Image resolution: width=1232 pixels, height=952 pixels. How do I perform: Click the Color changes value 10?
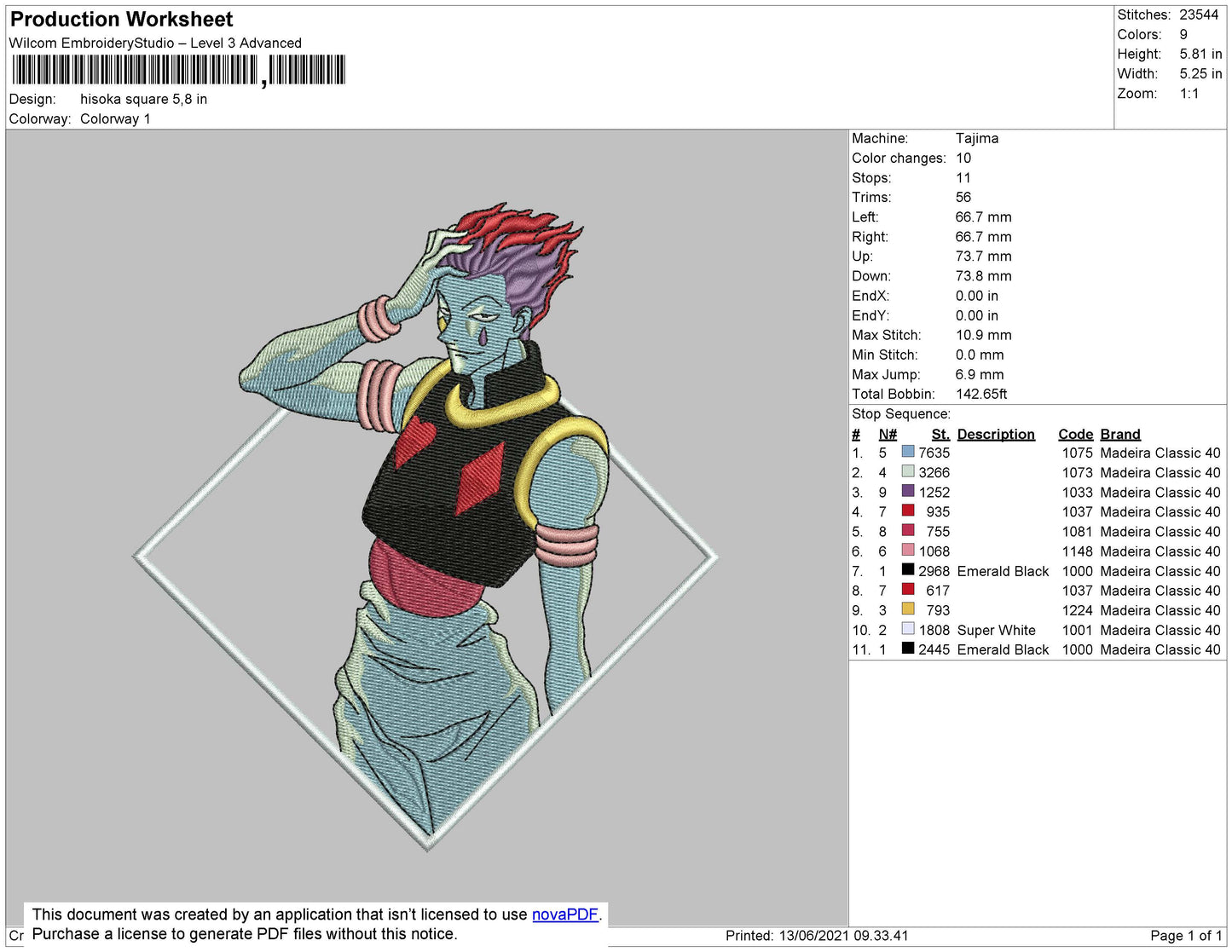pyautogui.click(x=963, y=158)
